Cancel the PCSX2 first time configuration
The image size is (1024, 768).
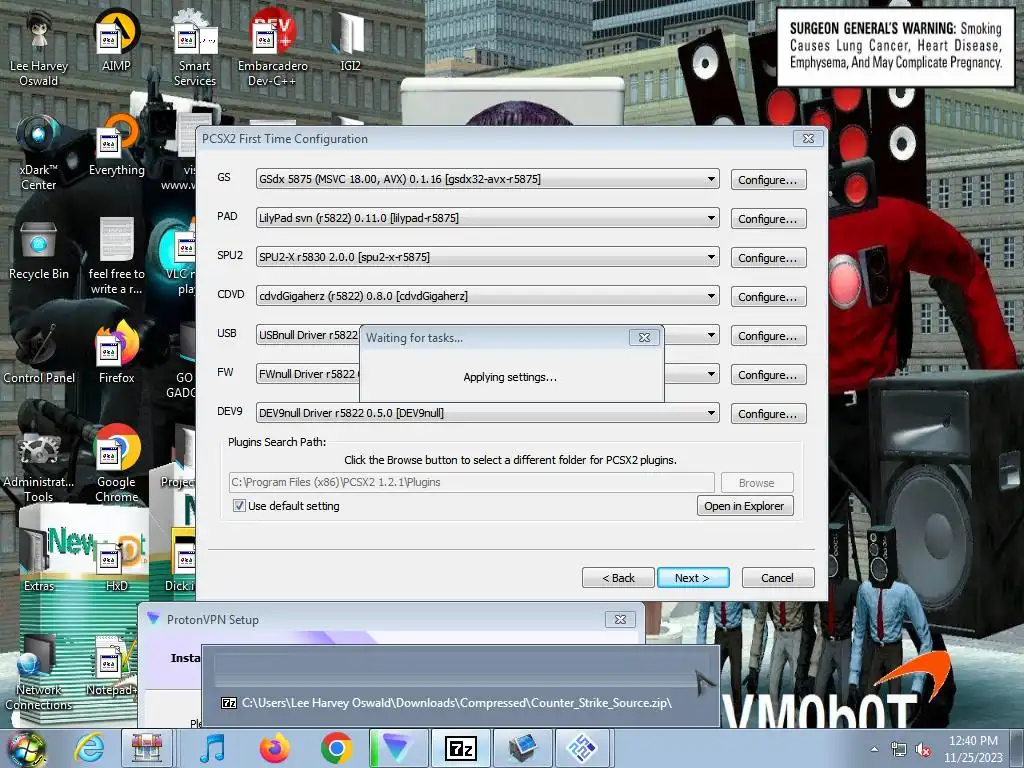tap(777, 578)
